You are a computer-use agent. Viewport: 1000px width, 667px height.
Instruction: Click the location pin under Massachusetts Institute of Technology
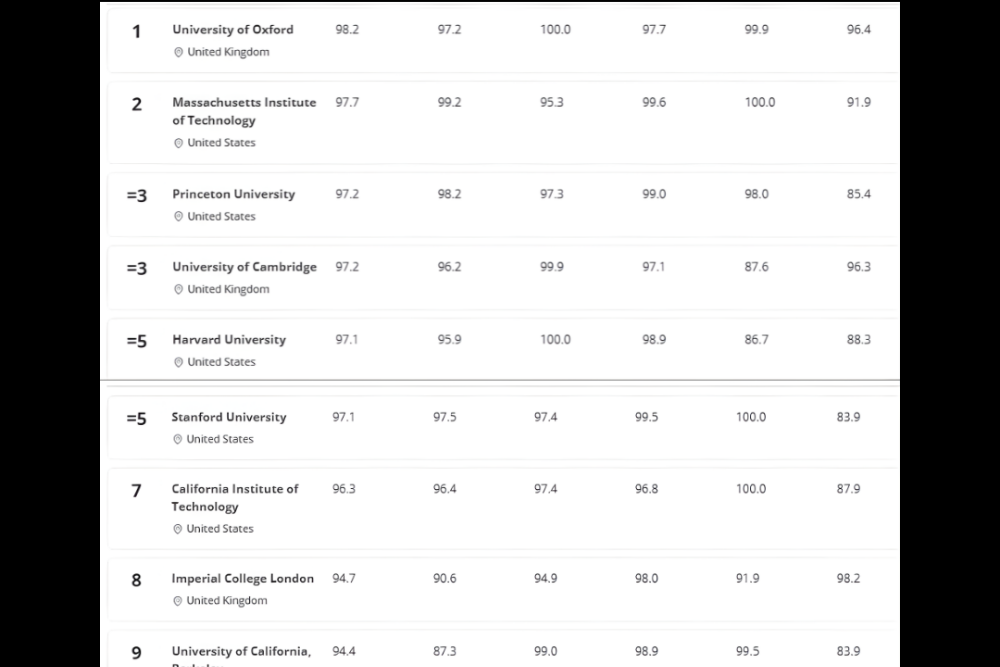click(x=178, y=143)
